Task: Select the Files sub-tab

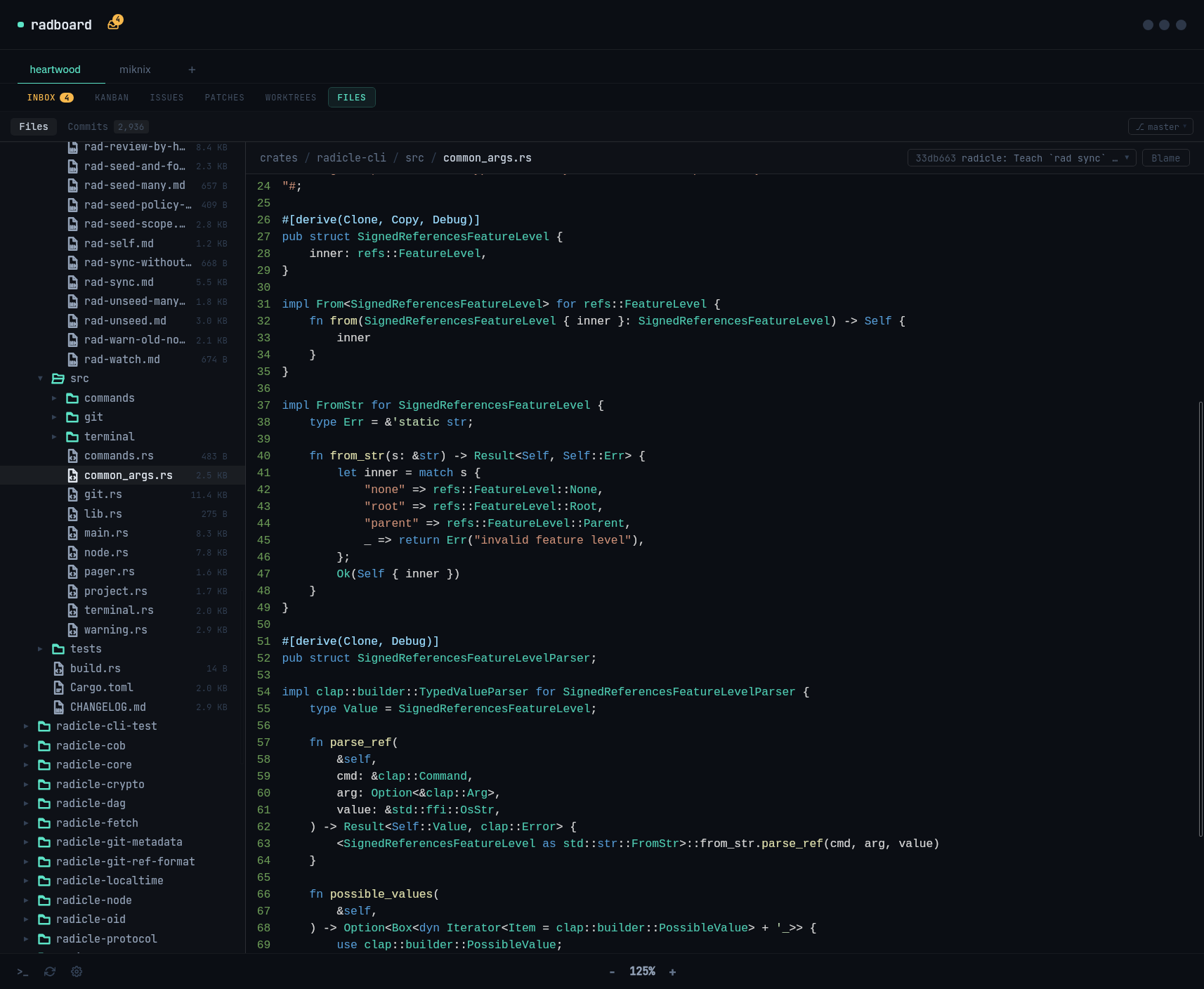Action: point(34,127)
